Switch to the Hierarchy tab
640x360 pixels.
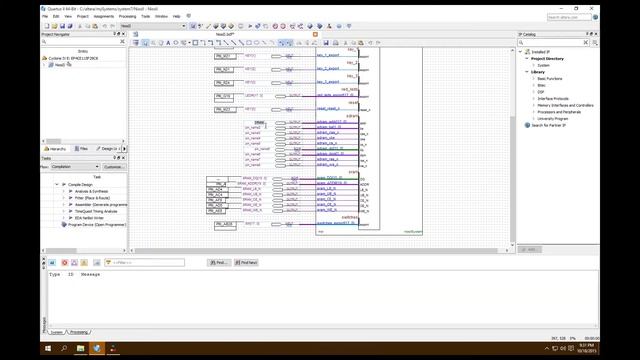(55, 149)
